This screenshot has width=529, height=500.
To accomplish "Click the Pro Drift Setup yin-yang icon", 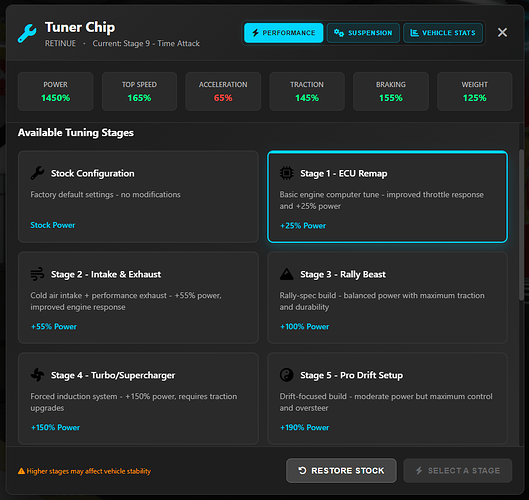I will tap(286, 375).
